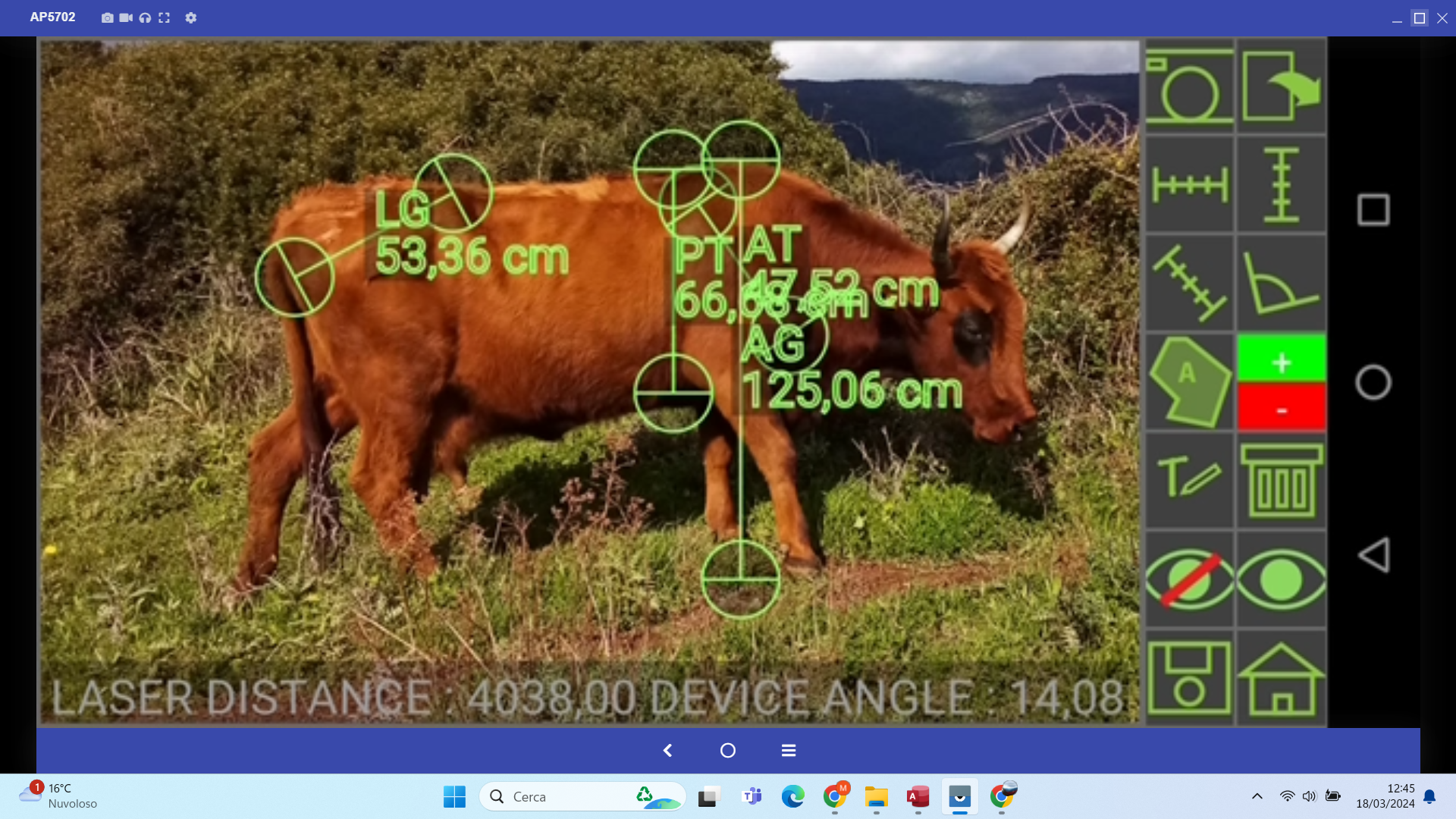Screen dimensions: 1456x819
Task: Choose the area polygon tool
Action: click(1188, 382)
